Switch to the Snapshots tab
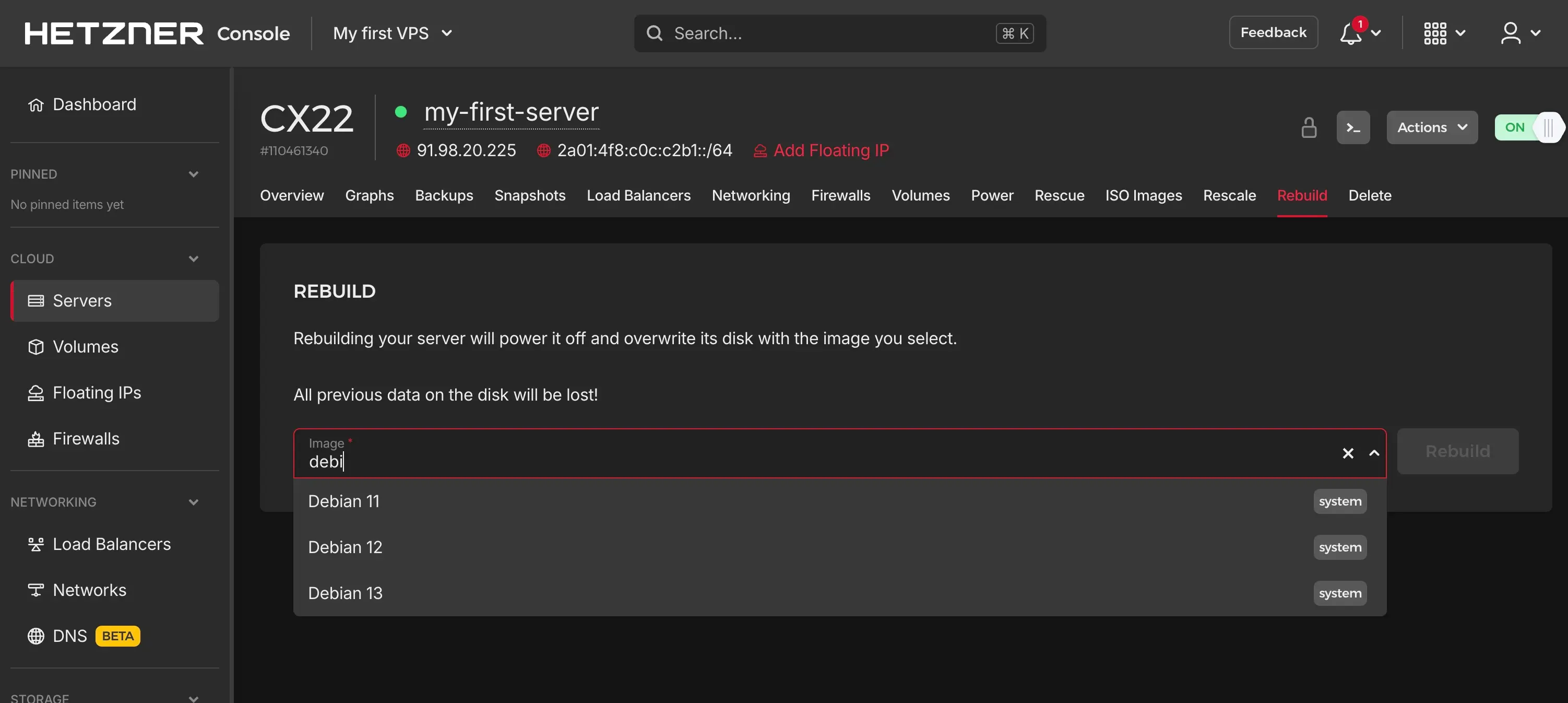1568x703 pixels. (530, 195)
